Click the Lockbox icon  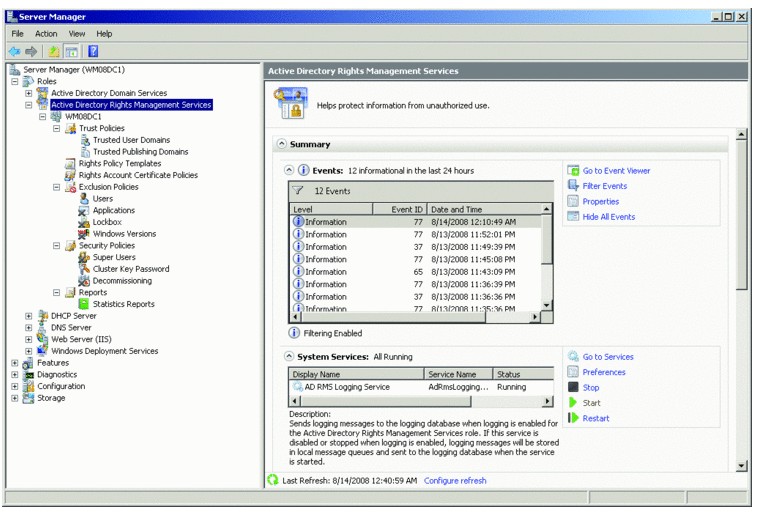84,222
